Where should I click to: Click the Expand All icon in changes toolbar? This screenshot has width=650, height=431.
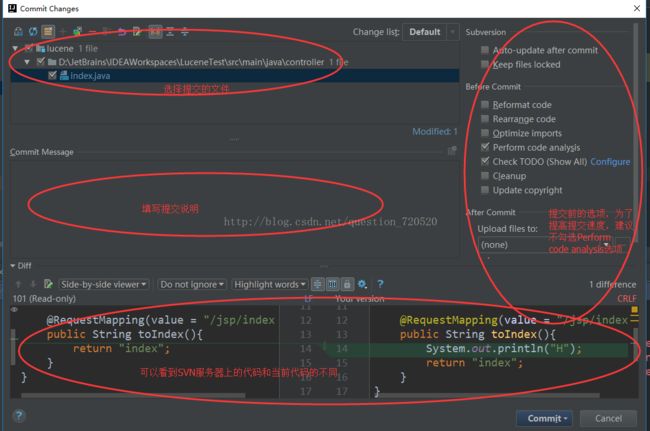click(170, 31)
